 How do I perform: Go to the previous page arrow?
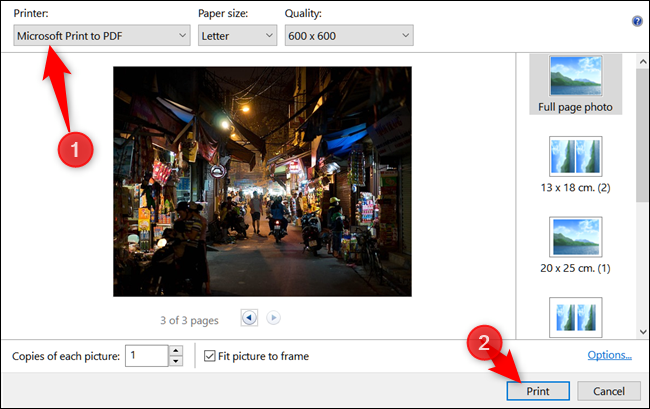coord(249,318)
